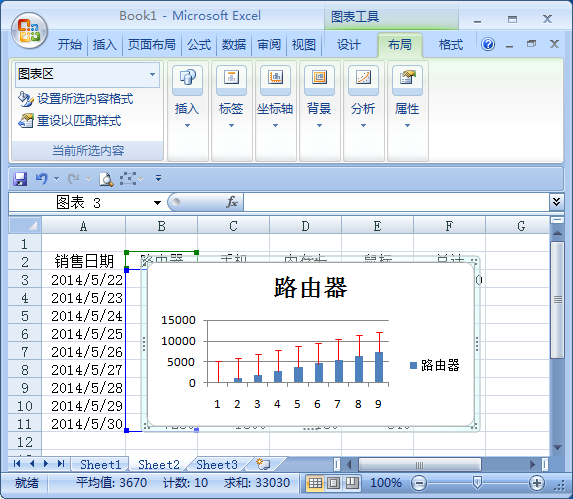573x499 pixels.
Task: Click 重设以匹配样式 button
Action: pyautogui.click(x=70, y=121)
